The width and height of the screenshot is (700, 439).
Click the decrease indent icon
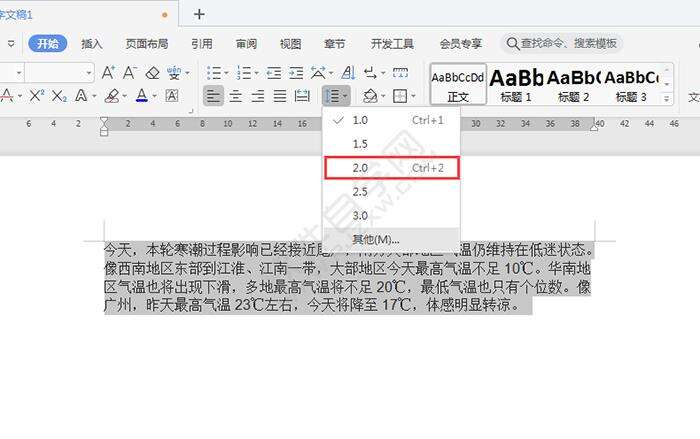274,72
